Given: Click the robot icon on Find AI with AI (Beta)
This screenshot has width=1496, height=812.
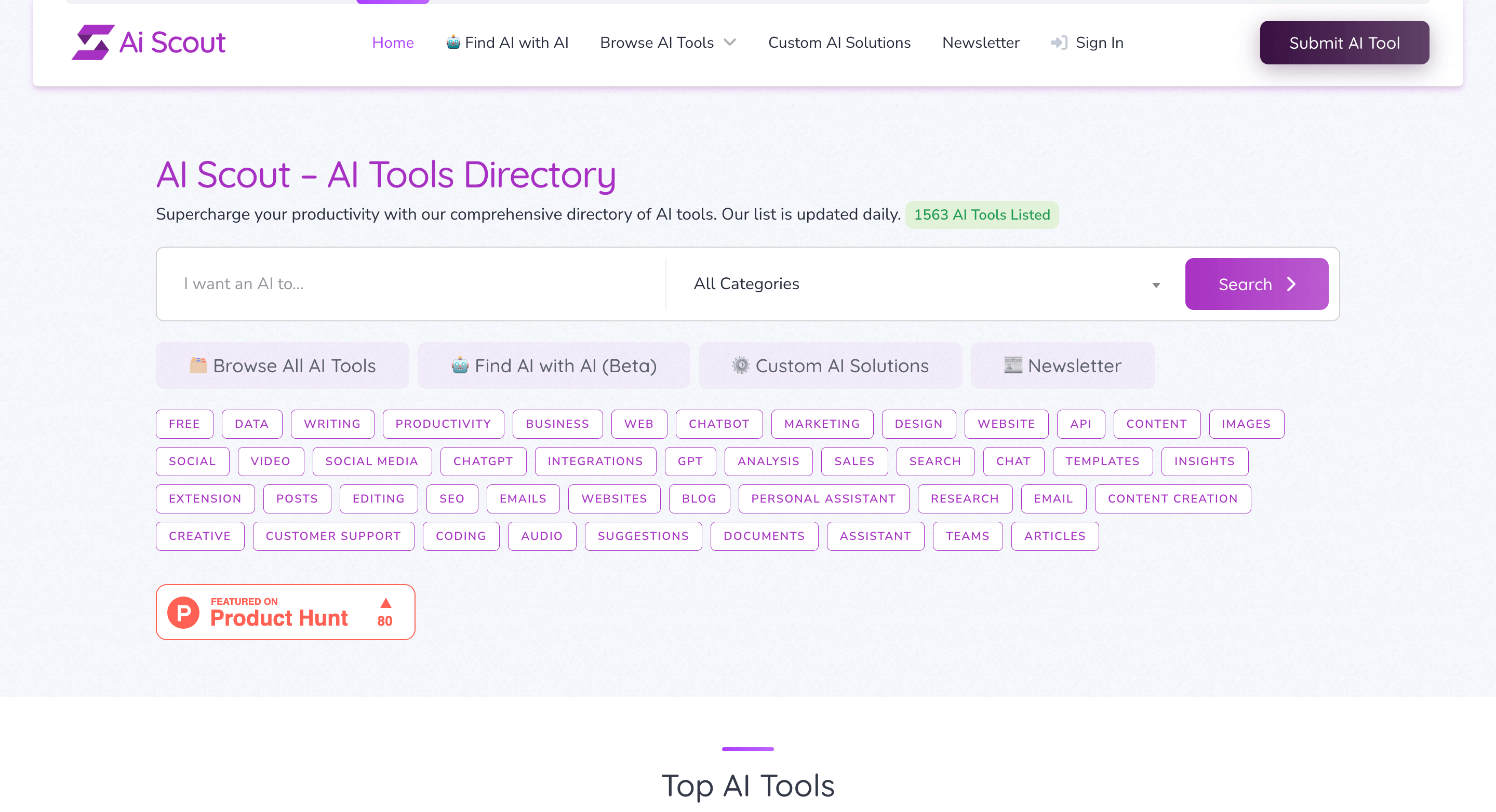Looking at the screenshot, I should pyautogui.click(x=460, y=365).
